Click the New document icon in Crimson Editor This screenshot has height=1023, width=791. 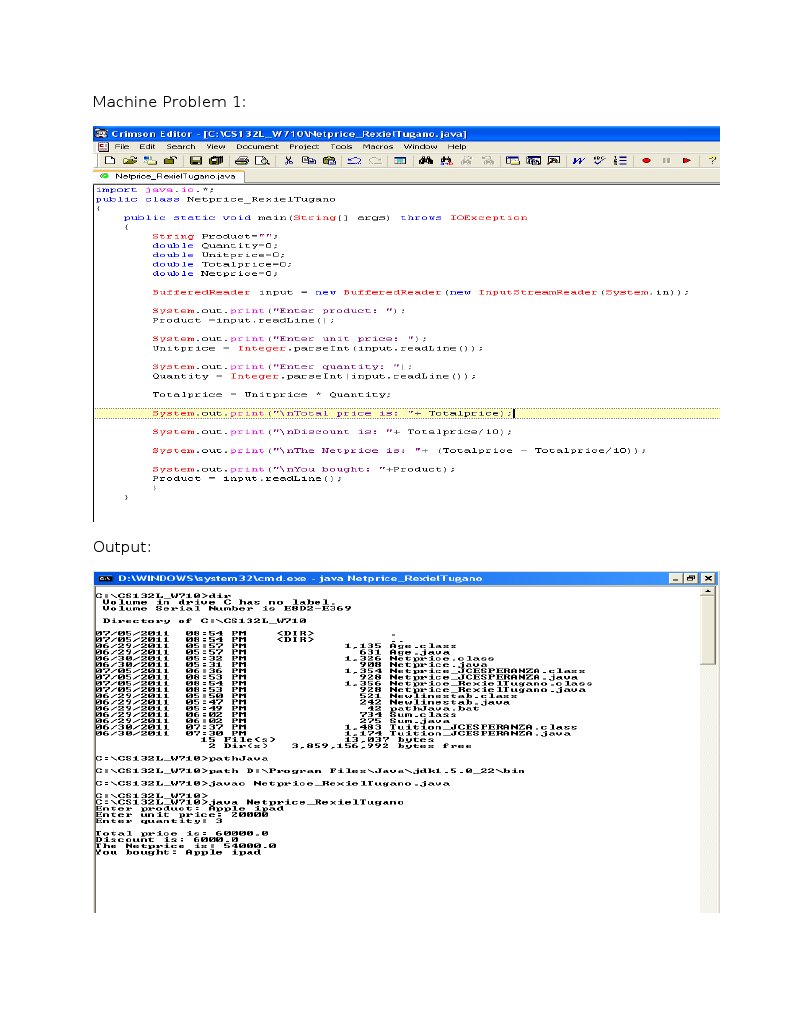[110, 160]
